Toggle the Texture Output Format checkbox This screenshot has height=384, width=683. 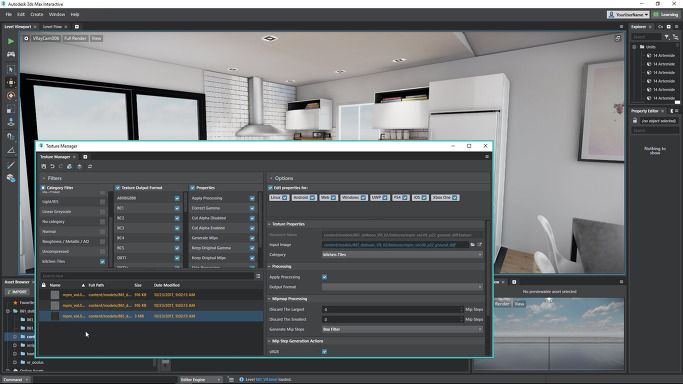tap(118, 188)
